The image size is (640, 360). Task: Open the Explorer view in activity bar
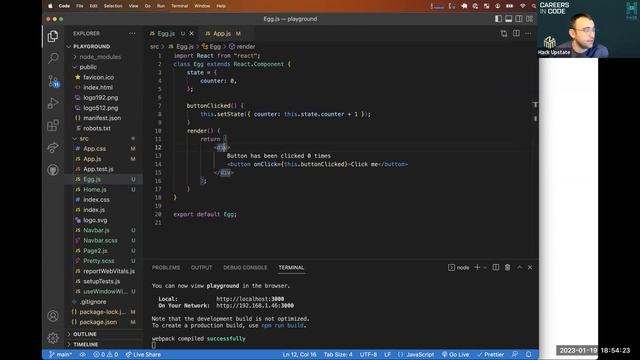point(53,36)
